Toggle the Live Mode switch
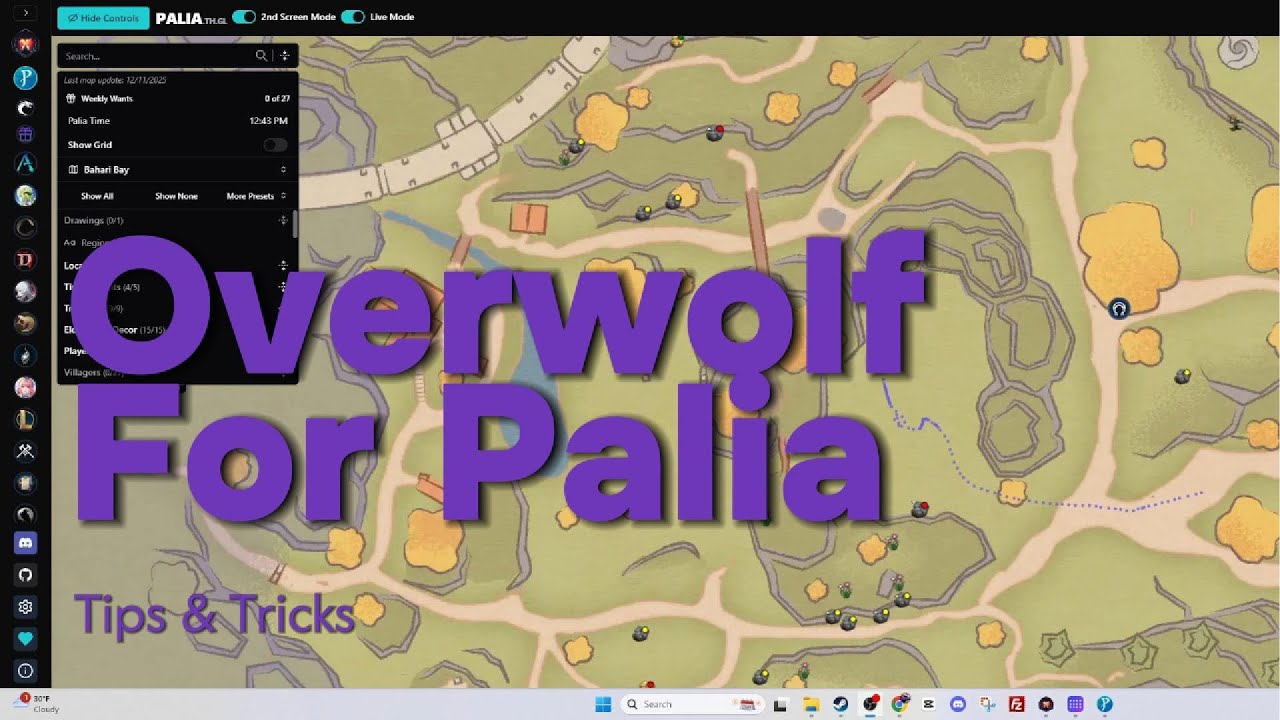 point(352,17)
